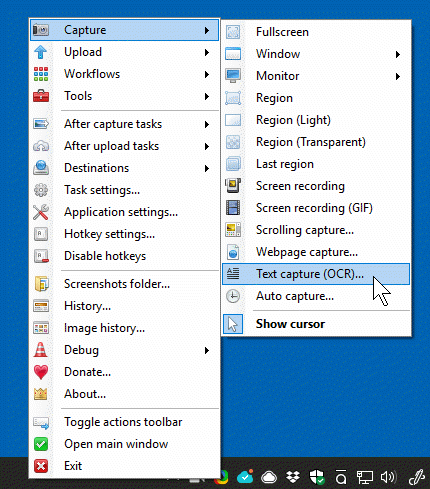430x489 pixels.
Task: Click the traffic cone Debug icon
Action: click(41, 350)
